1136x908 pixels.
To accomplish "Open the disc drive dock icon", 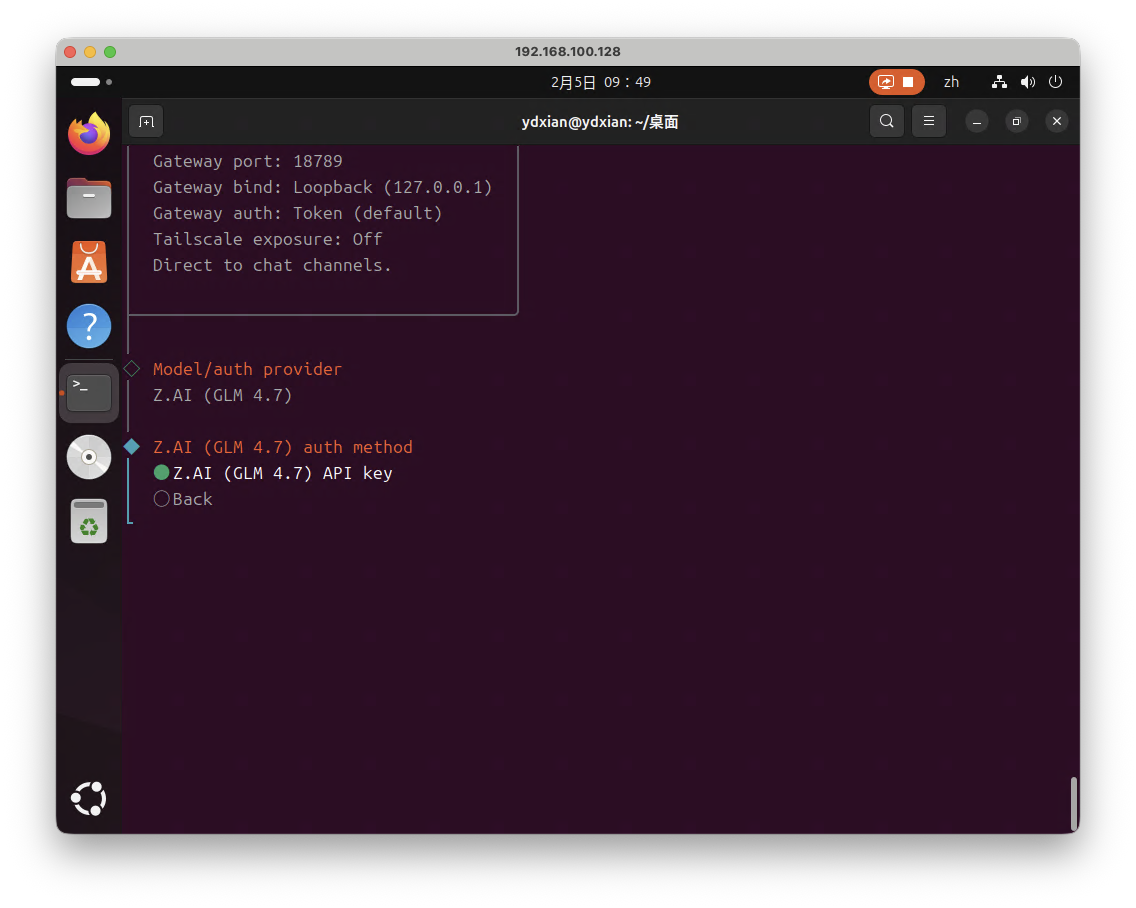I will (89, 457).
